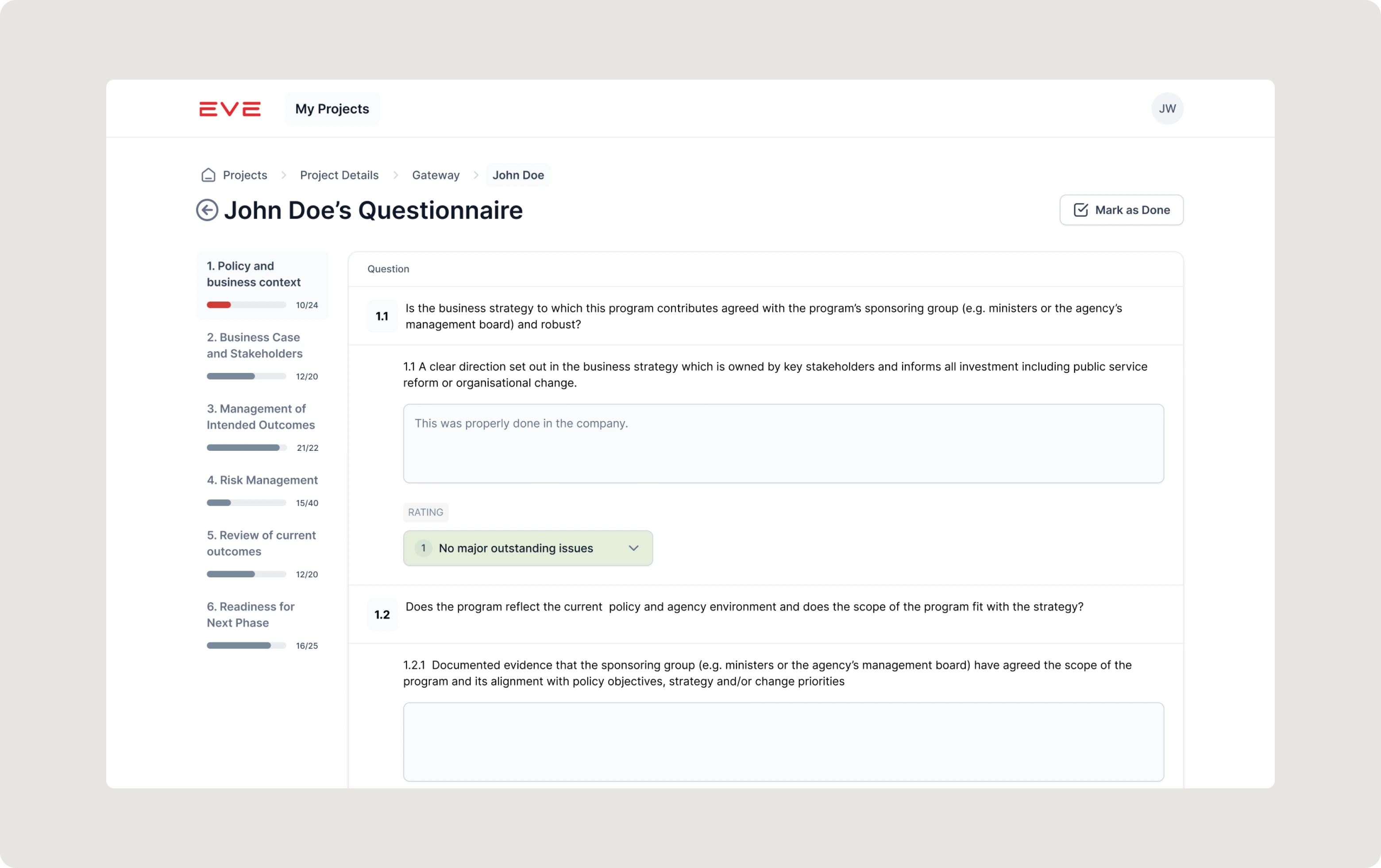The image size is (1381, 868).
Task: Click the red 10/24 progress bar
Action: coord(246,305)
